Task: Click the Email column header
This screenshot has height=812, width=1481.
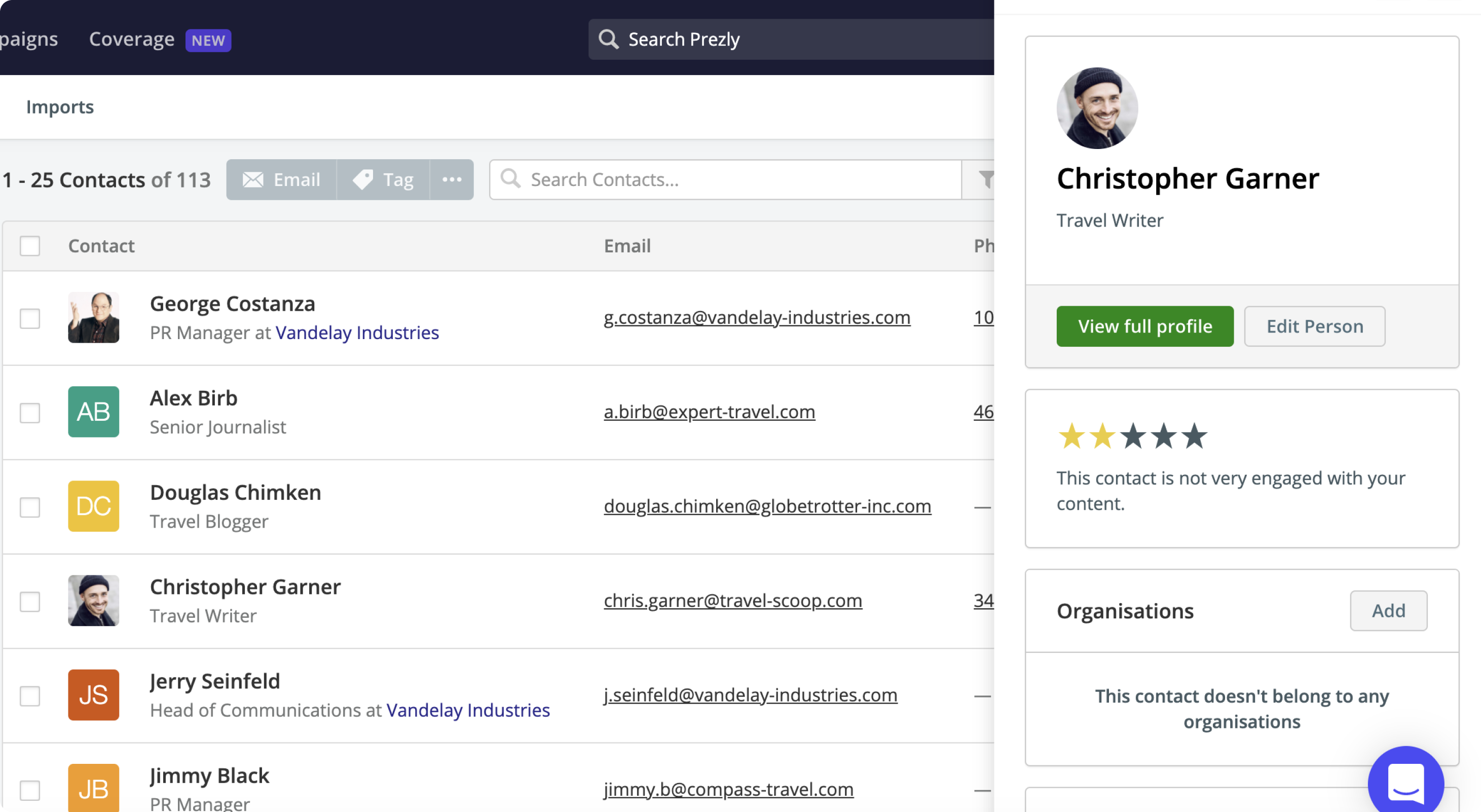Action: [x=627, y=246]
